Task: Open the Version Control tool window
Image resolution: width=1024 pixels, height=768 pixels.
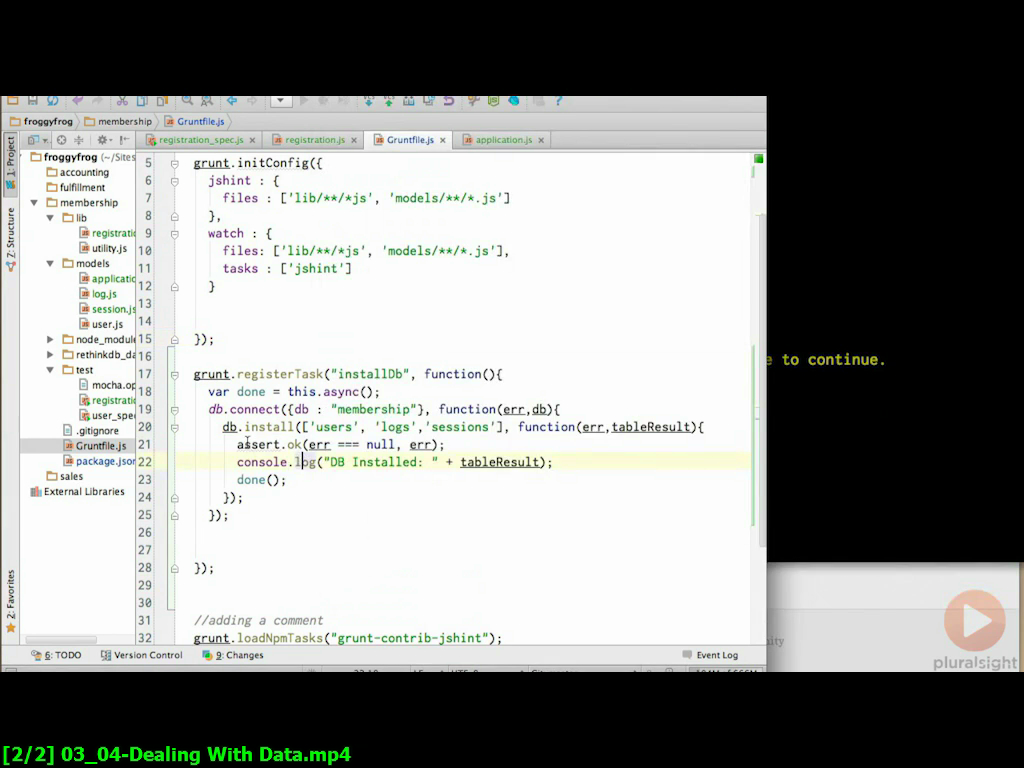Action: [x=142, y=655]
